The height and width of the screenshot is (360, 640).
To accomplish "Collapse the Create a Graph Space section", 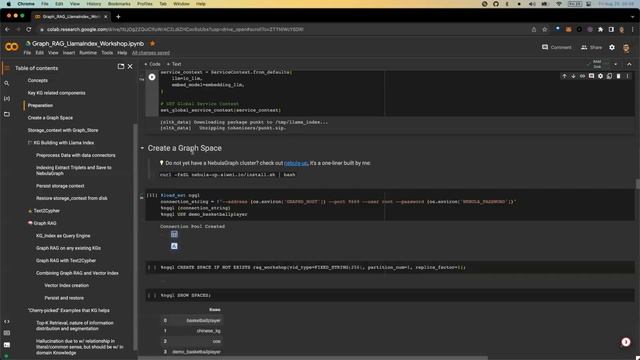I will click(142, 148).
